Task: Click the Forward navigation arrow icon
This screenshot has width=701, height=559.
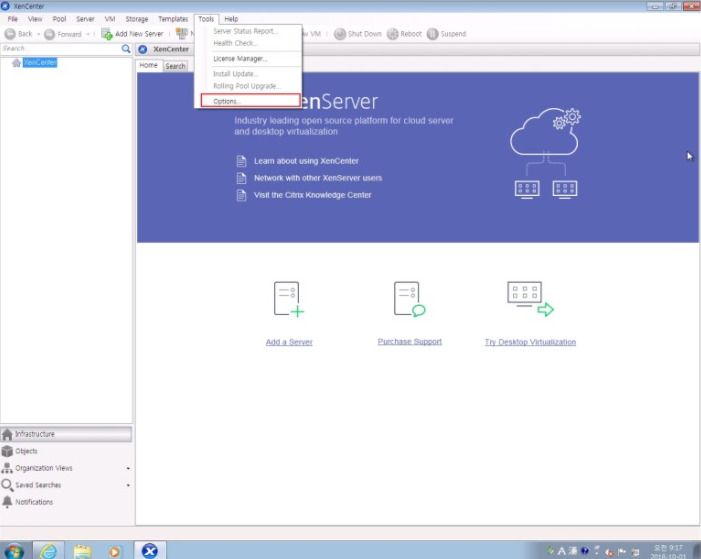Action: point(50,34)
